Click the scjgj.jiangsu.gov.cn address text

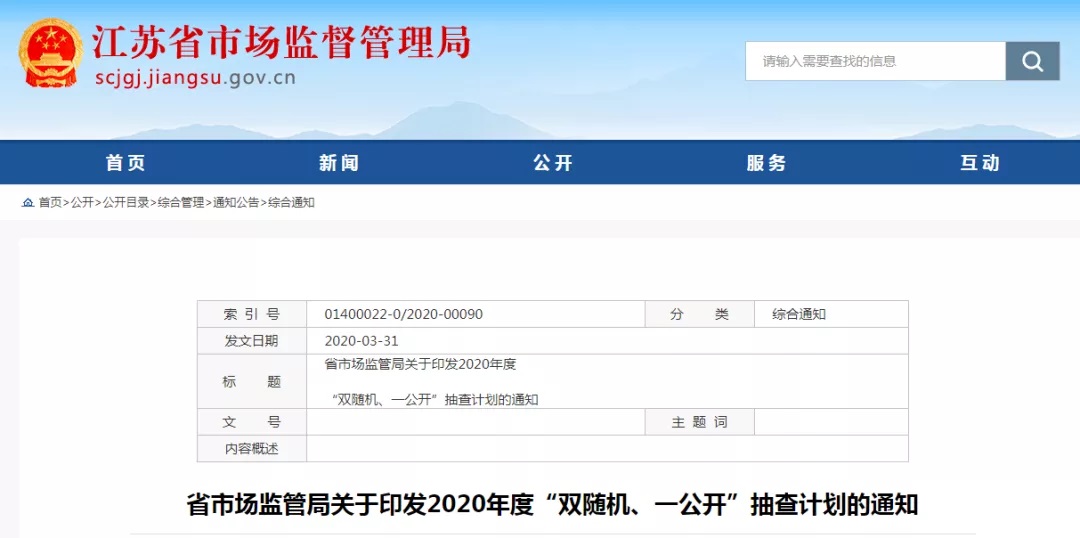click(195, 79)
